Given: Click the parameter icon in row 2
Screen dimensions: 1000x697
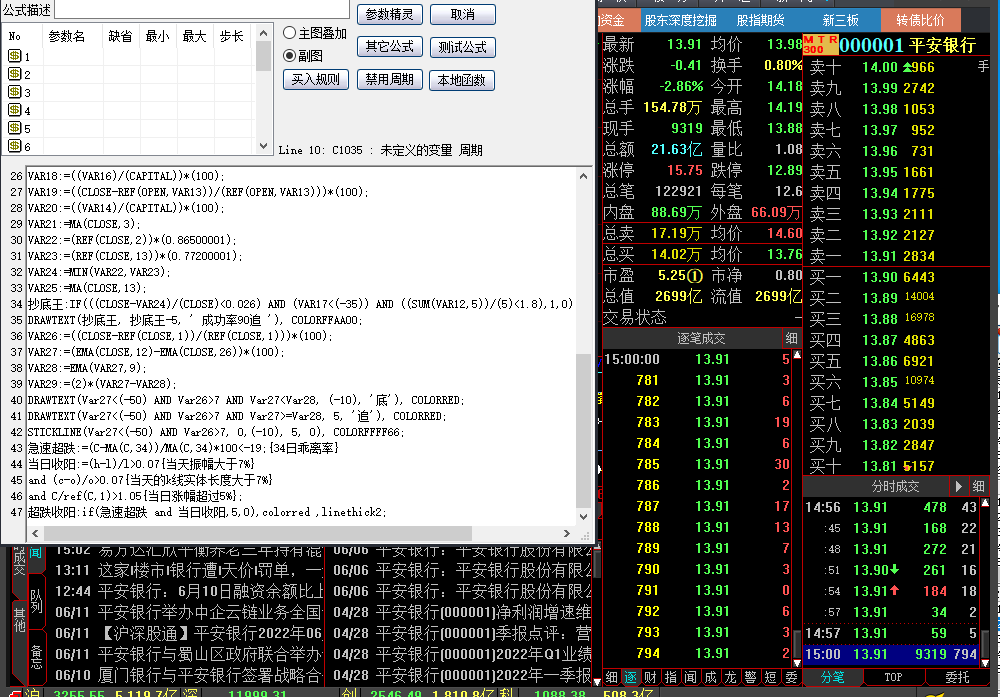Looking at the screenshot, I should pyautogui.click(x=15, y=74).
